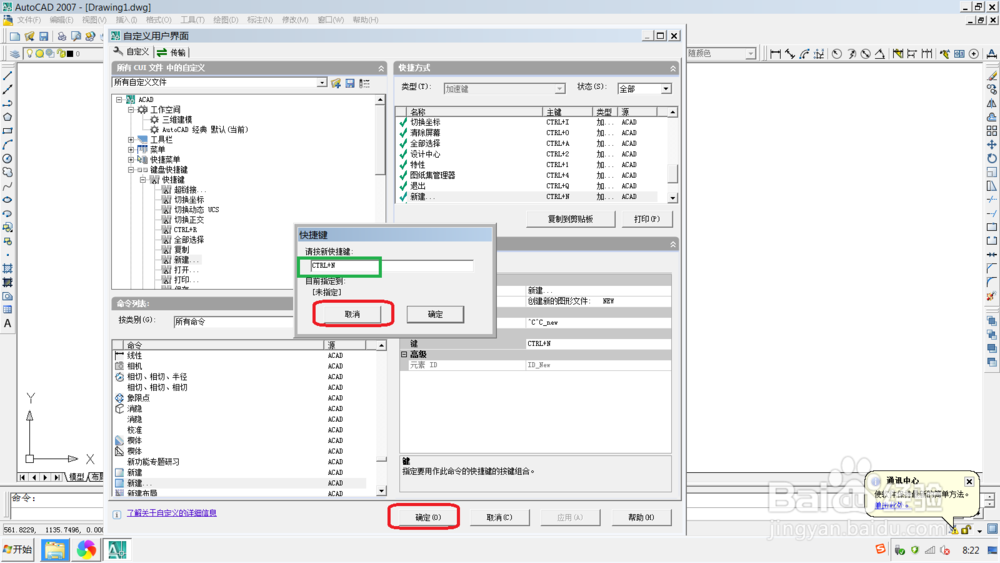
Task: Click 确定 in the 快捷键 dialog
Action: (x=436, y=314)
